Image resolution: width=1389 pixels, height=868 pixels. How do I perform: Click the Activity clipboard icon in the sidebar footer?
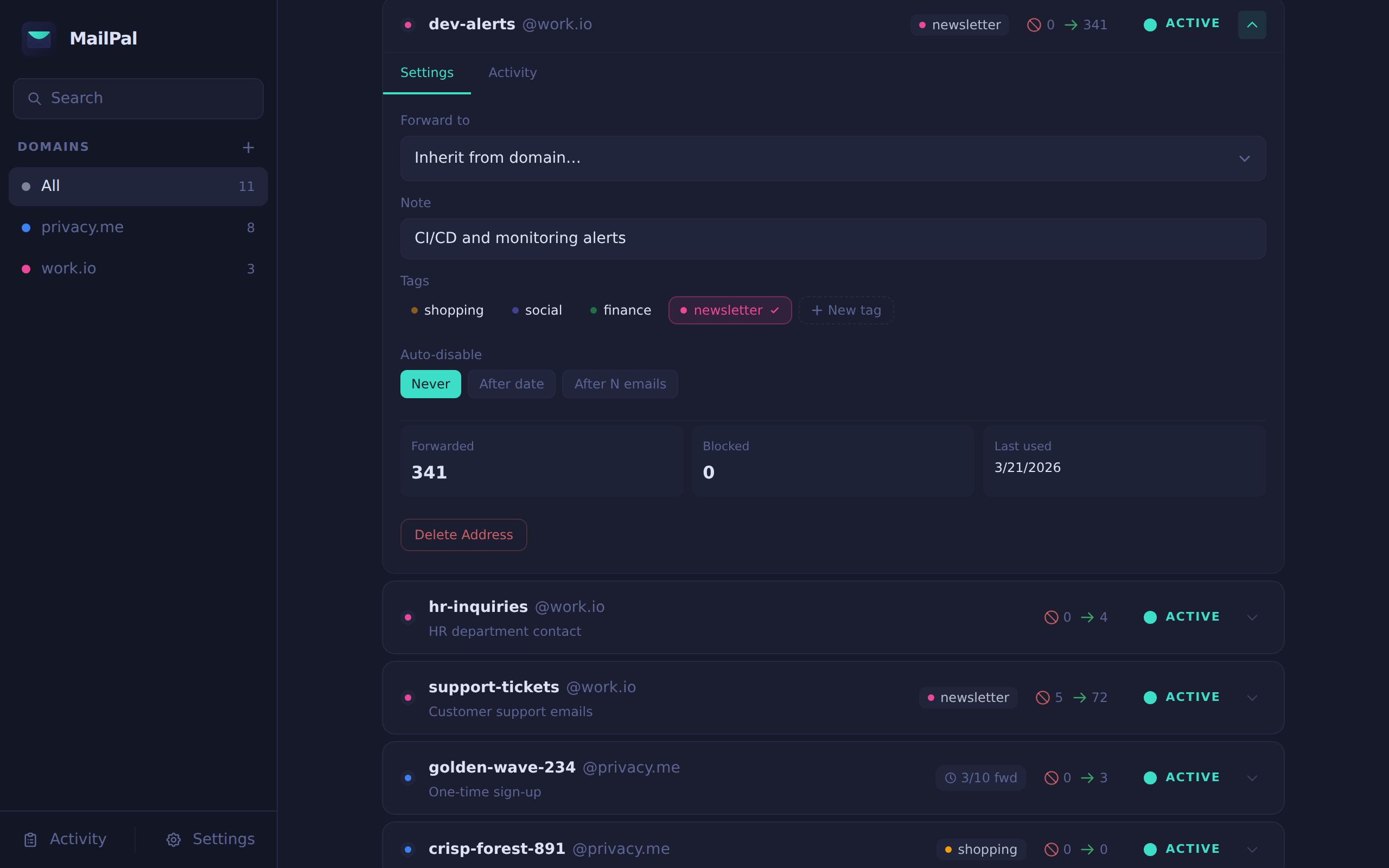pyautogui.click(x=30, y=840)
